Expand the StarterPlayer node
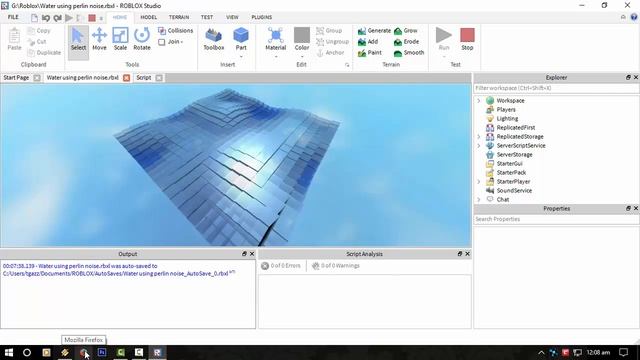The width and height of the screenshot is (640, 360). coord(479,182)
